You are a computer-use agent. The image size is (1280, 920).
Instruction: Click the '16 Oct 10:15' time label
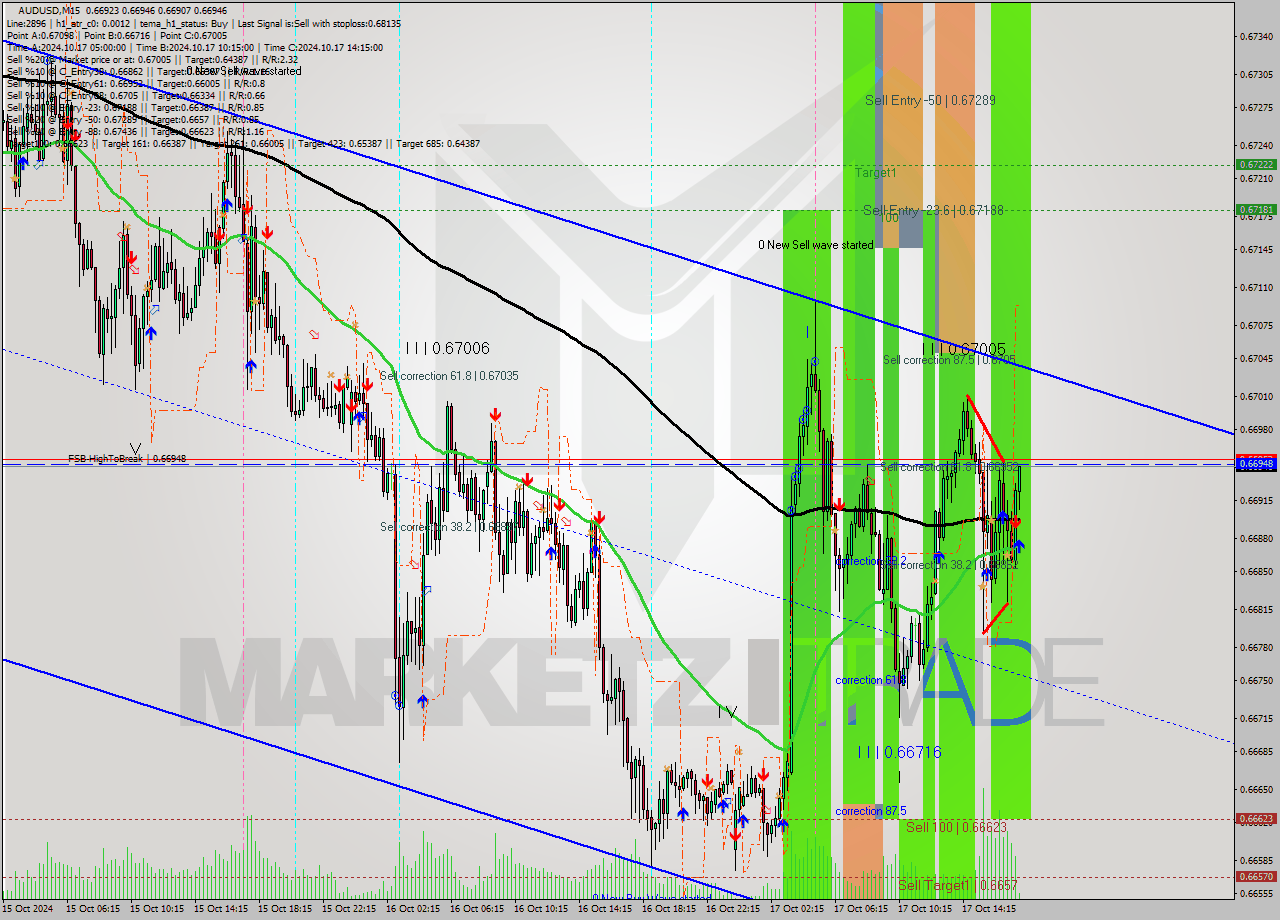[x=541, y=909]
